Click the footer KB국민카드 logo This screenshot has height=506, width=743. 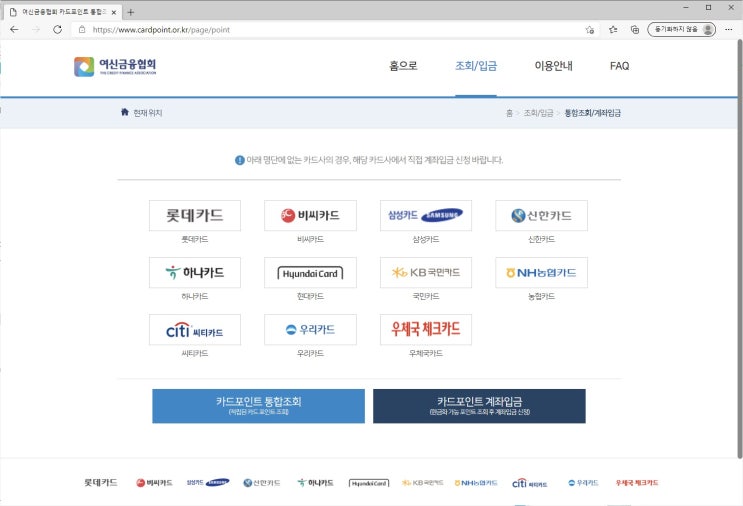[422, 483]
